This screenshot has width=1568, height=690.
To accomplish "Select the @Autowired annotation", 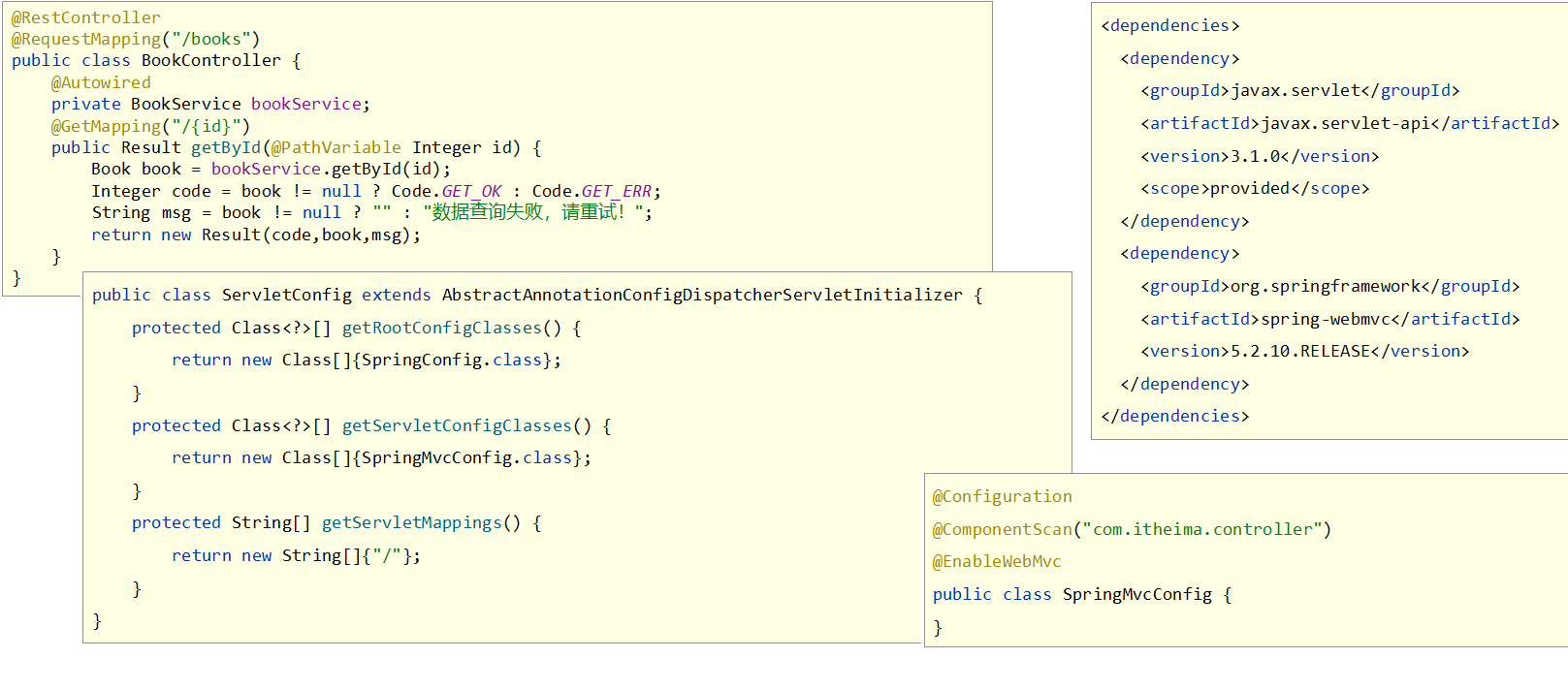I will pos(101,82).
